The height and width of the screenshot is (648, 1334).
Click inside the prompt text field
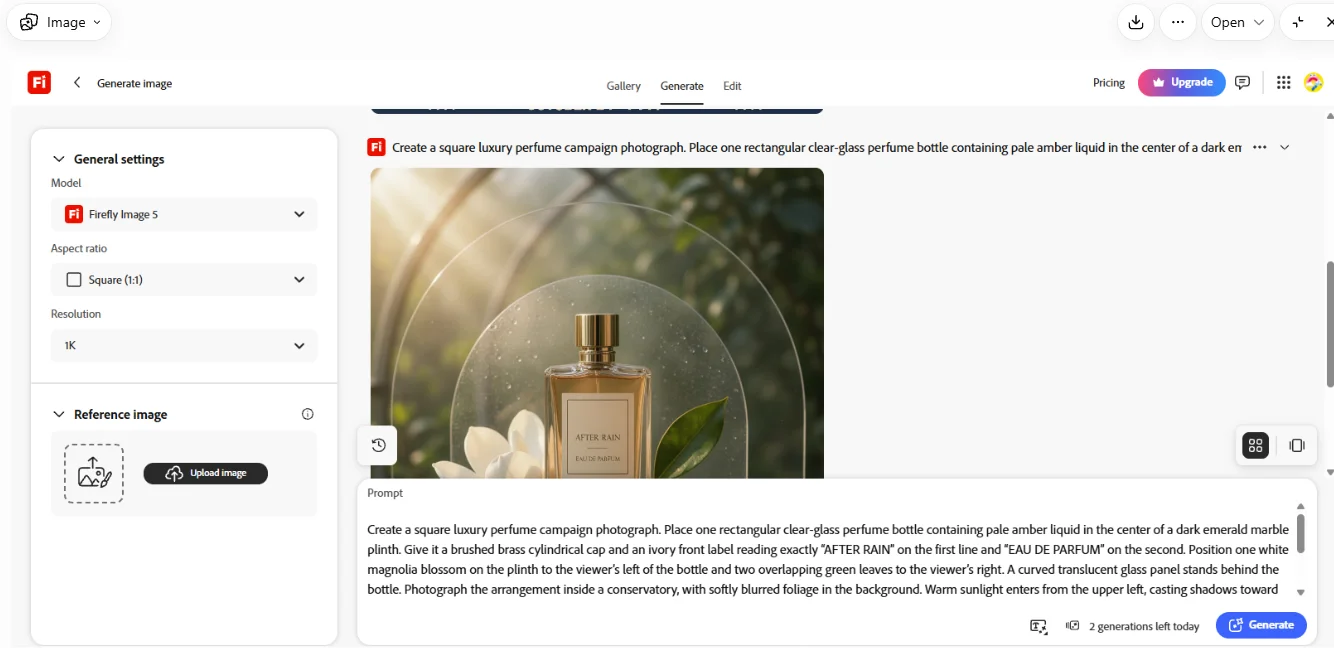click(x=829, y=560)
